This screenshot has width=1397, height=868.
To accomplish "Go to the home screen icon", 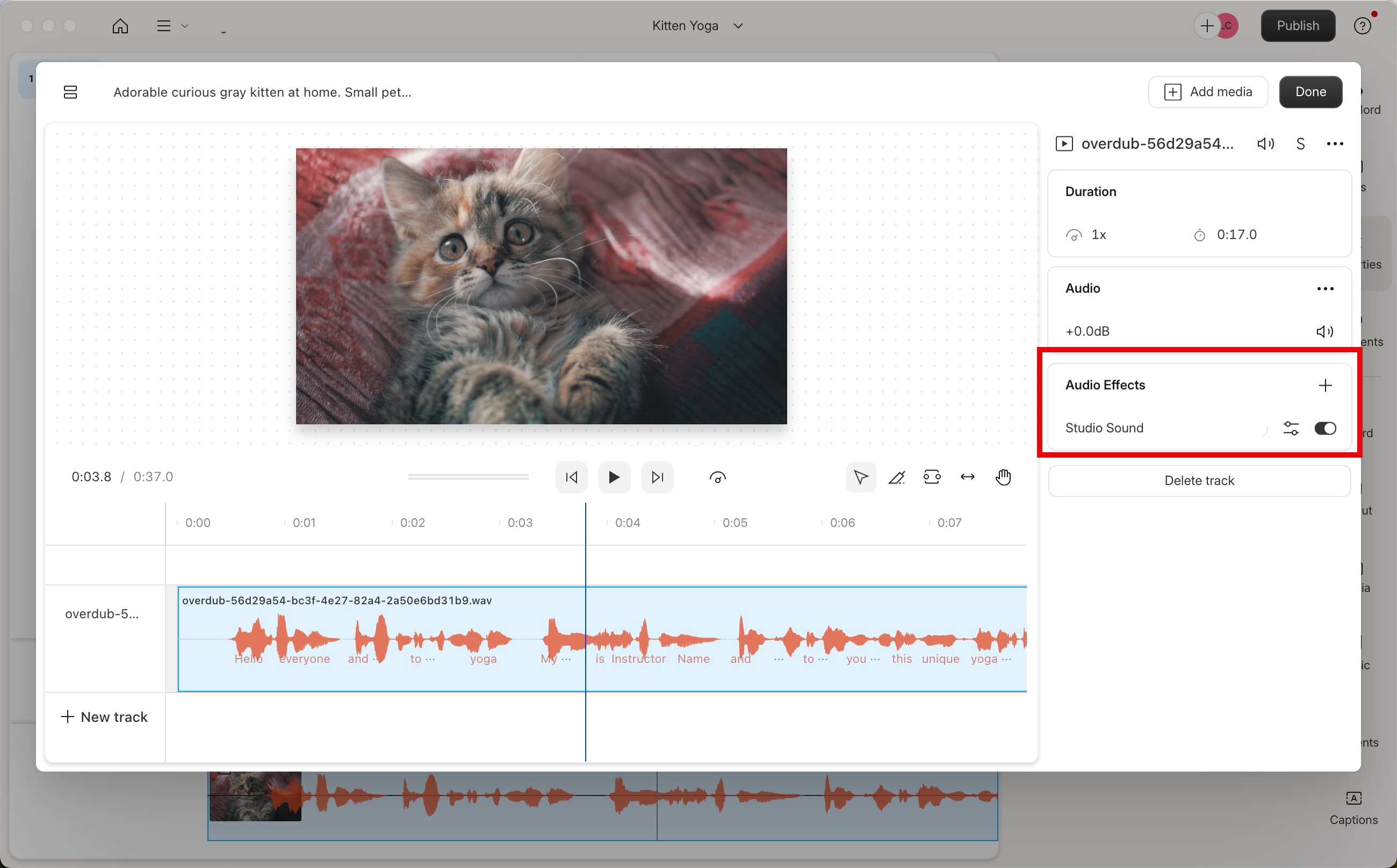I will pyautogui.click(x=120, y=26).
